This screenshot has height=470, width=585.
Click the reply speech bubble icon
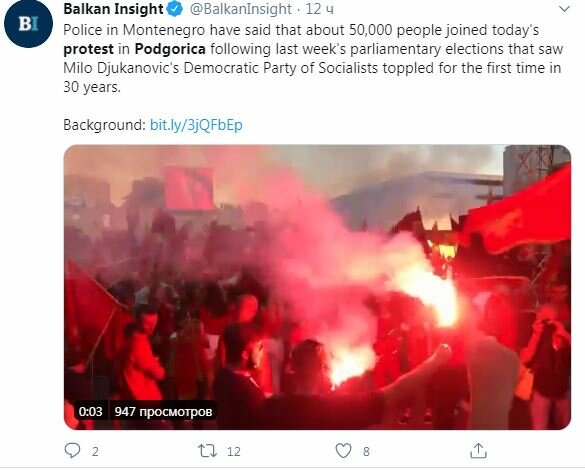point(72,450)
